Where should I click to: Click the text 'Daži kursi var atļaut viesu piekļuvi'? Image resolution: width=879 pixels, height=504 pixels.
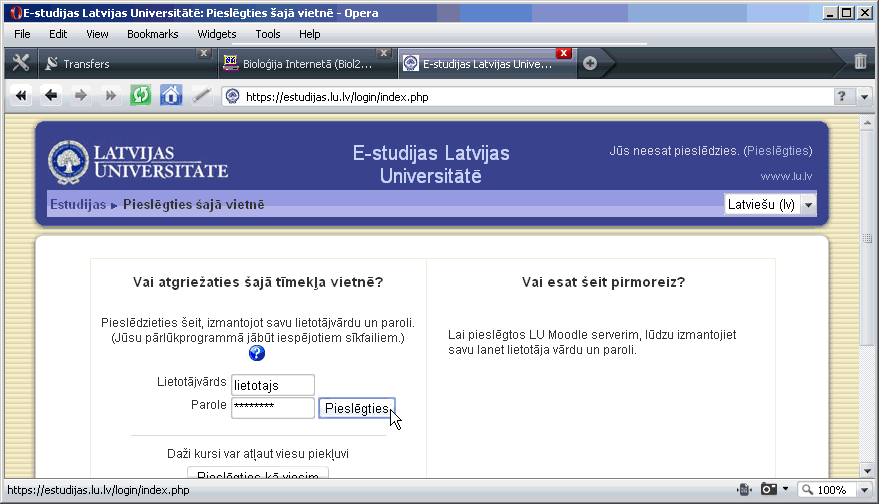click(258, 454)
